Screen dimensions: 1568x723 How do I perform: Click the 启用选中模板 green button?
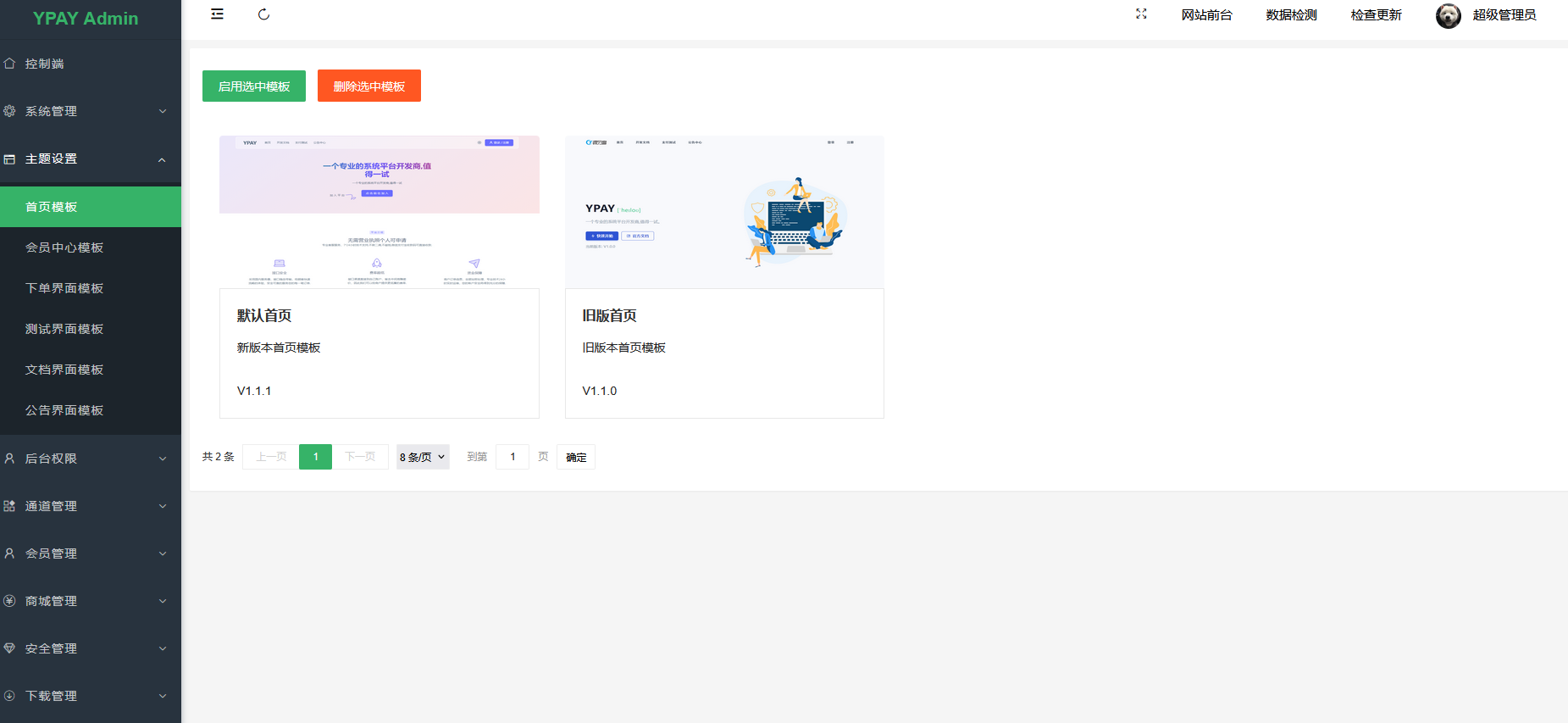coord(254,86)
